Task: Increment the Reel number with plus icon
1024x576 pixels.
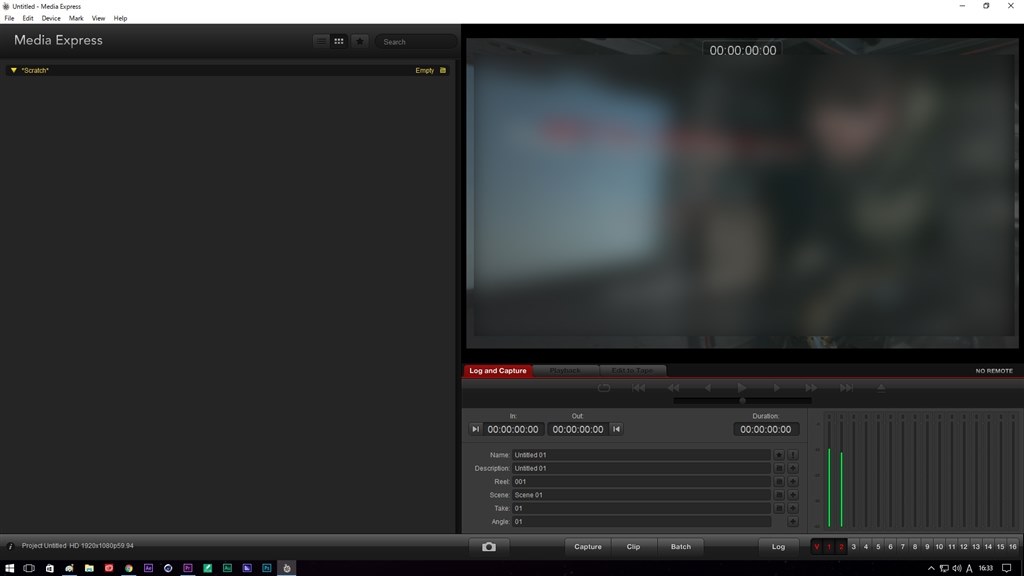Action: click(793, 482)
